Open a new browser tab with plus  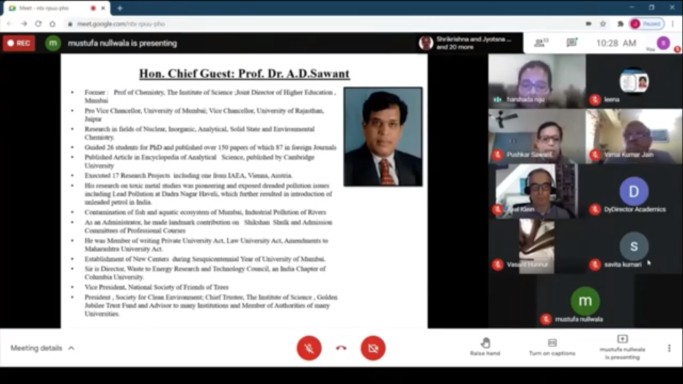point(120,8)
